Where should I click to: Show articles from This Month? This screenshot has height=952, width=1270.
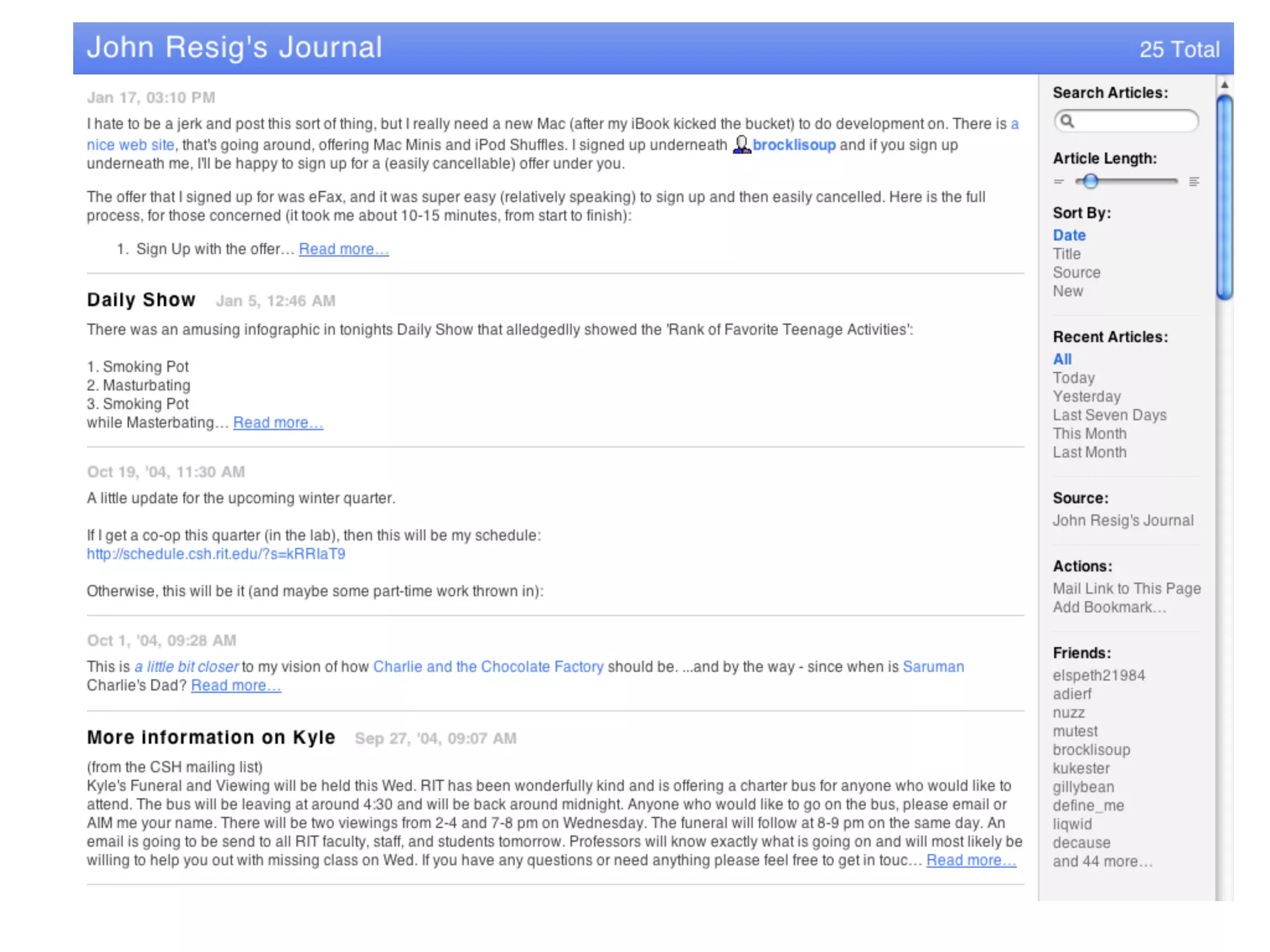(1090, 434)
